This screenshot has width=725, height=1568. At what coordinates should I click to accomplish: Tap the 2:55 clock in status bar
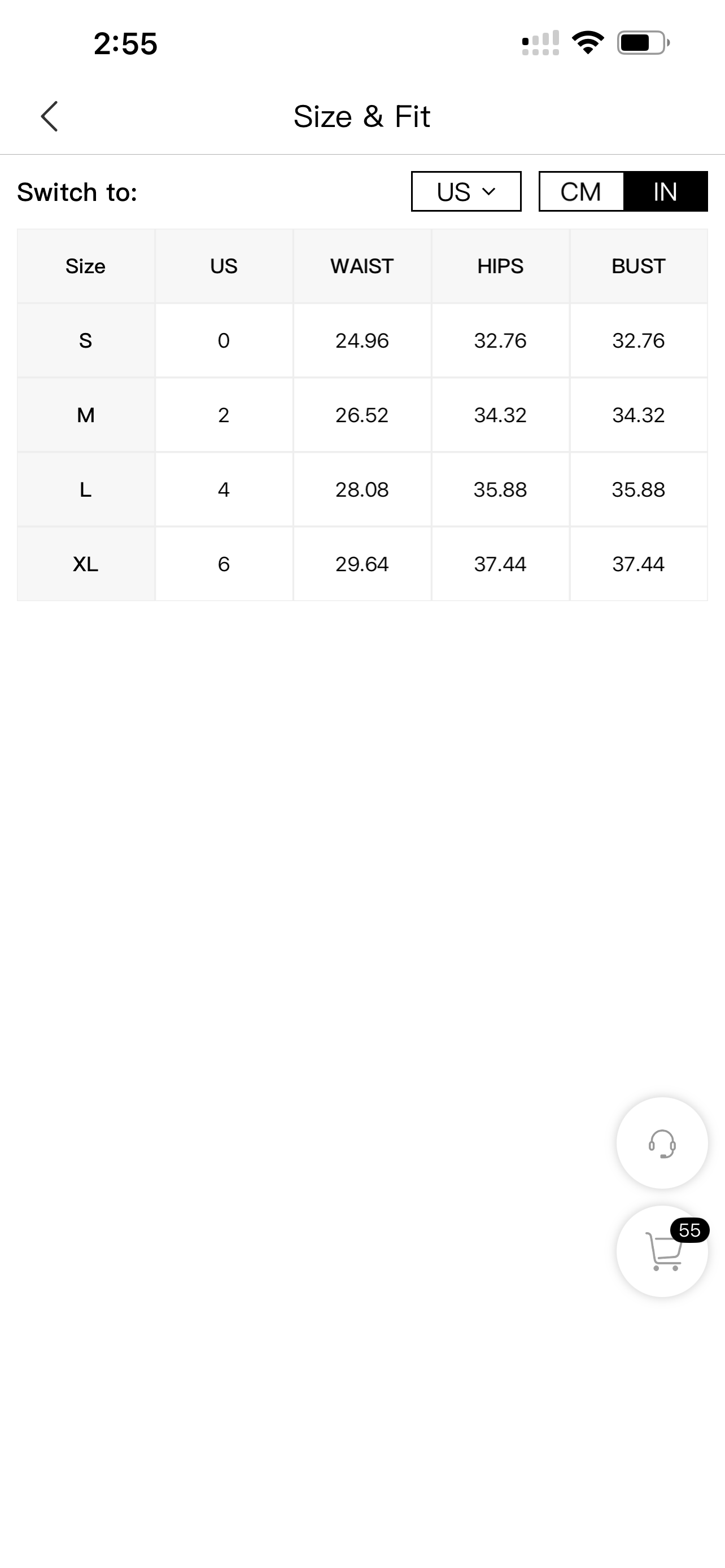click(125, 44)
